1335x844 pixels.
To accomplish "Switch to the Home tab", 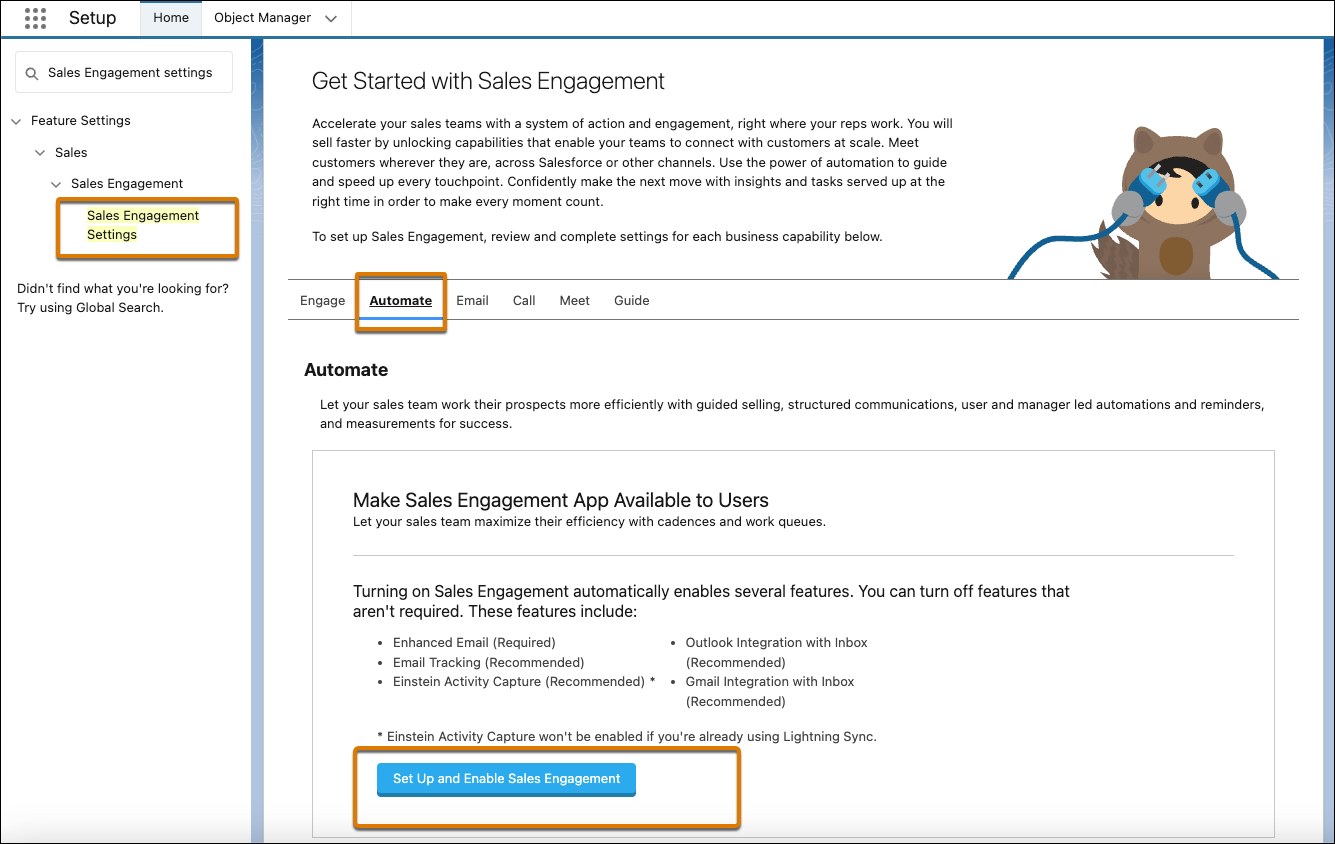I will (x=171, y=18).
